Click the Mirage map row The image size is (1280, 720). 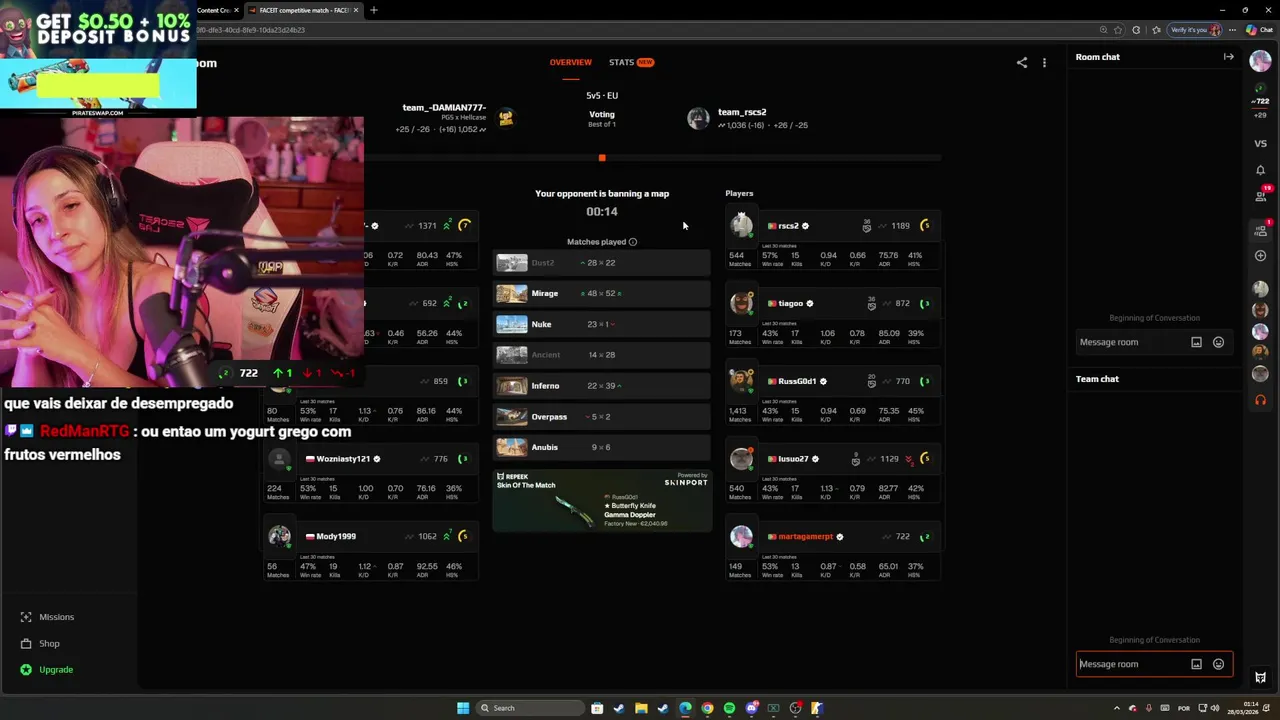(602, 294)
